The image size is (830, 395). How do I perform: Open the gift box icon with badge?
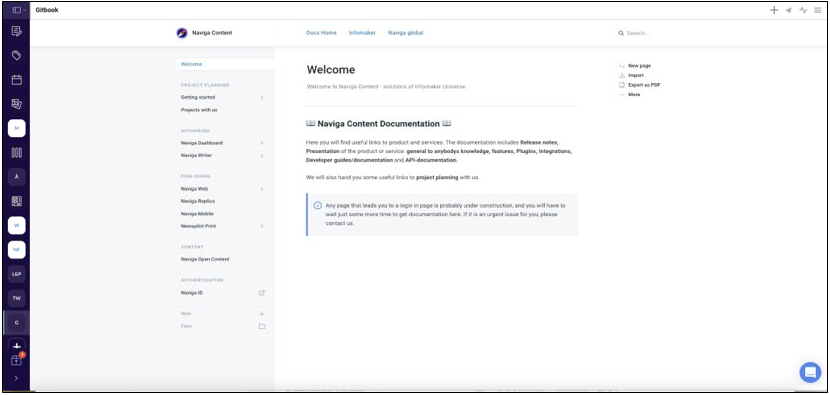17,360
